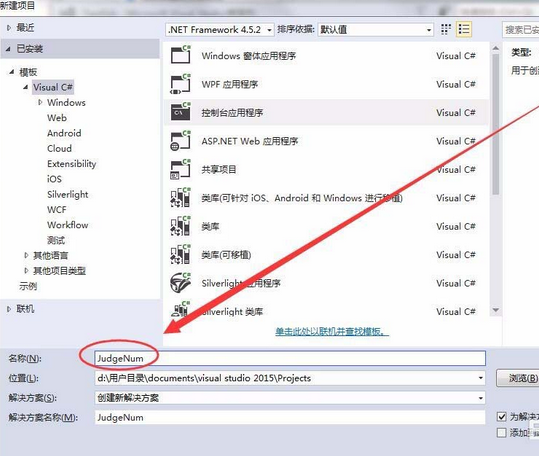Screen dimensions: 539x456
Task: Select the 类库(可移植) template name
Action: click(226, 255)
